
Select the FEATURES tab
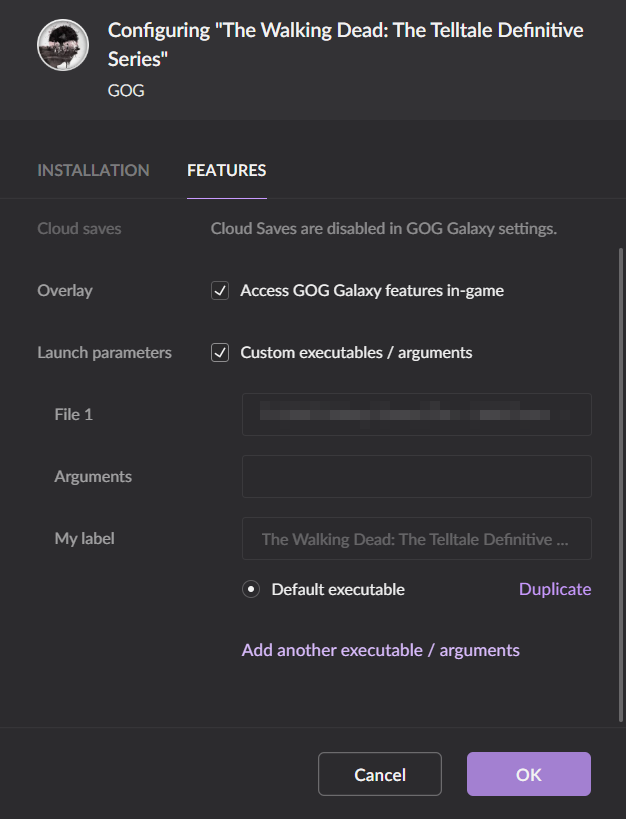click(227, 170)
